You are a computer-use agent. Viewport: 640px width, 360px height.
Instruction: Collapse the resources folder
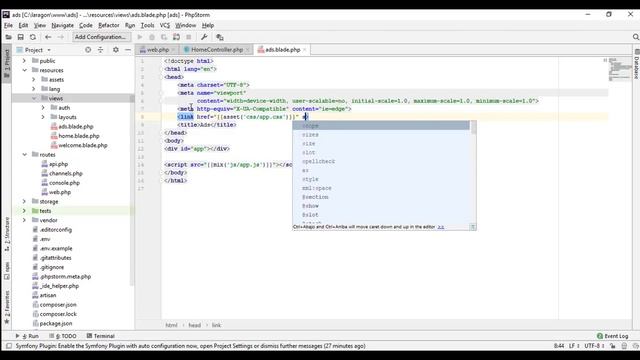pos(24,70)
